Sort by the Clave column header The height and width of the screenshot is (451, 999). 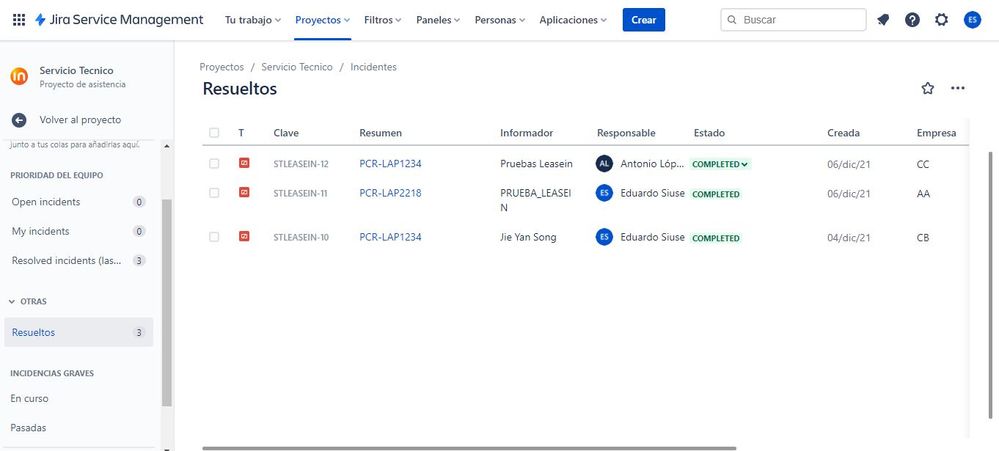(286, 133)
